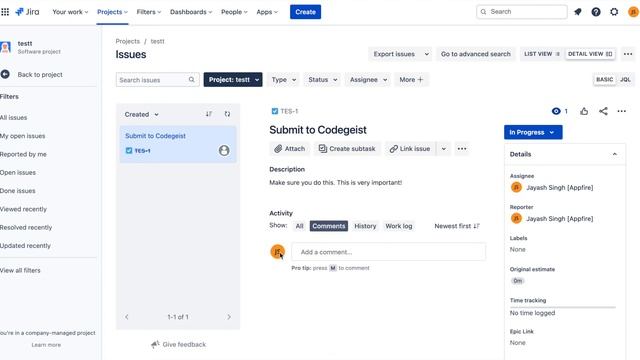This screenshot has width=640, height=360.
Task: Open the app switcher grid icon
Action: tap(5, 12)
